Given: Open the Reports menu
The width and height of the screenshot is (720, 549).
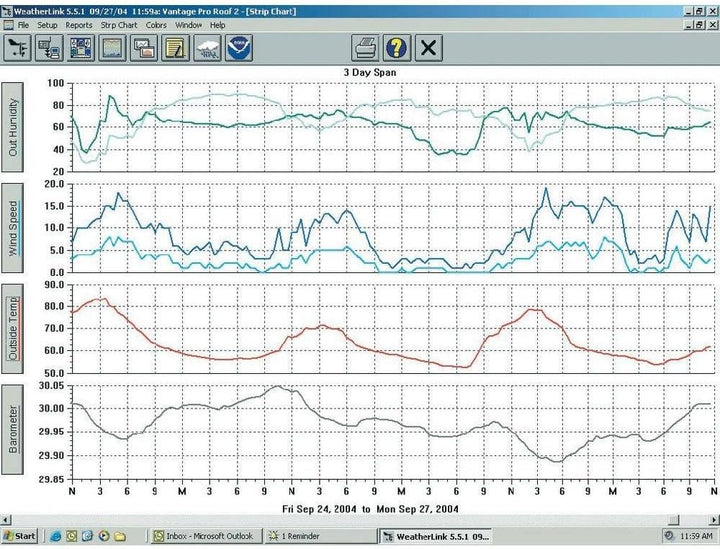Looking at the screenshot, I should 79,25.
